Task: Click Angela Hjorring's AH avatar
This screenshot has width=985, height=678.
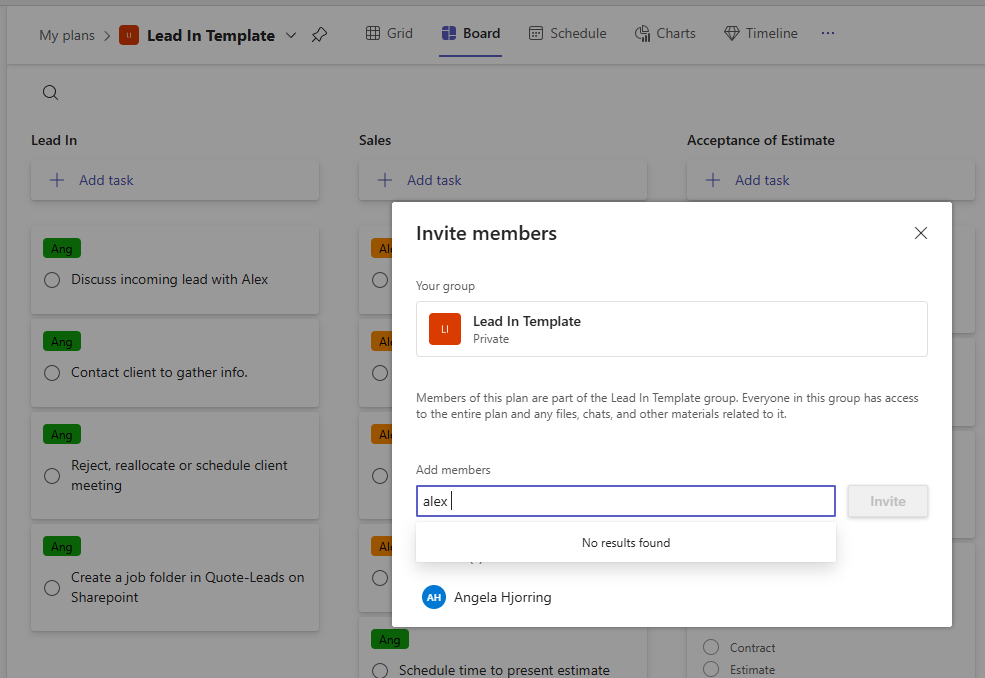Action: 434,597
